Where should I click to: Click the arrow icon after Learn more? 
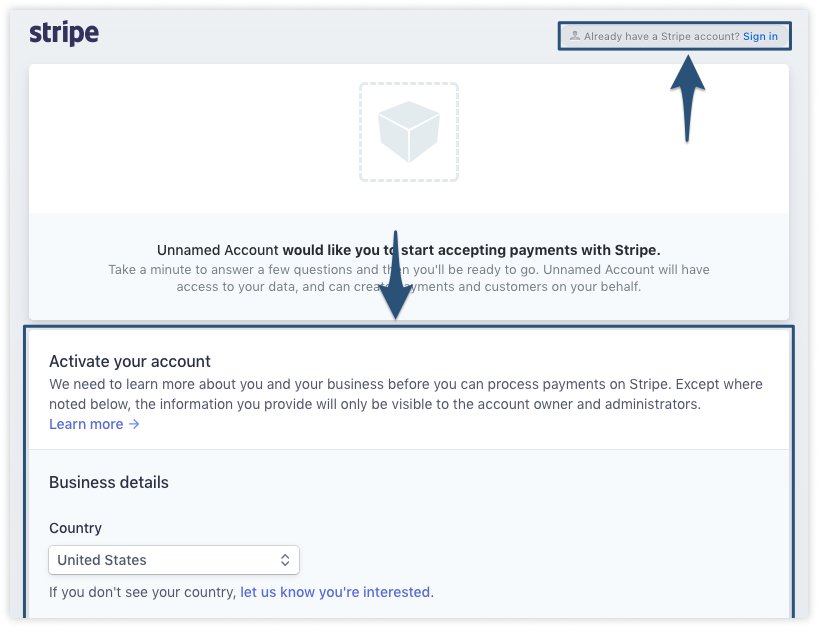pos(134,425)
